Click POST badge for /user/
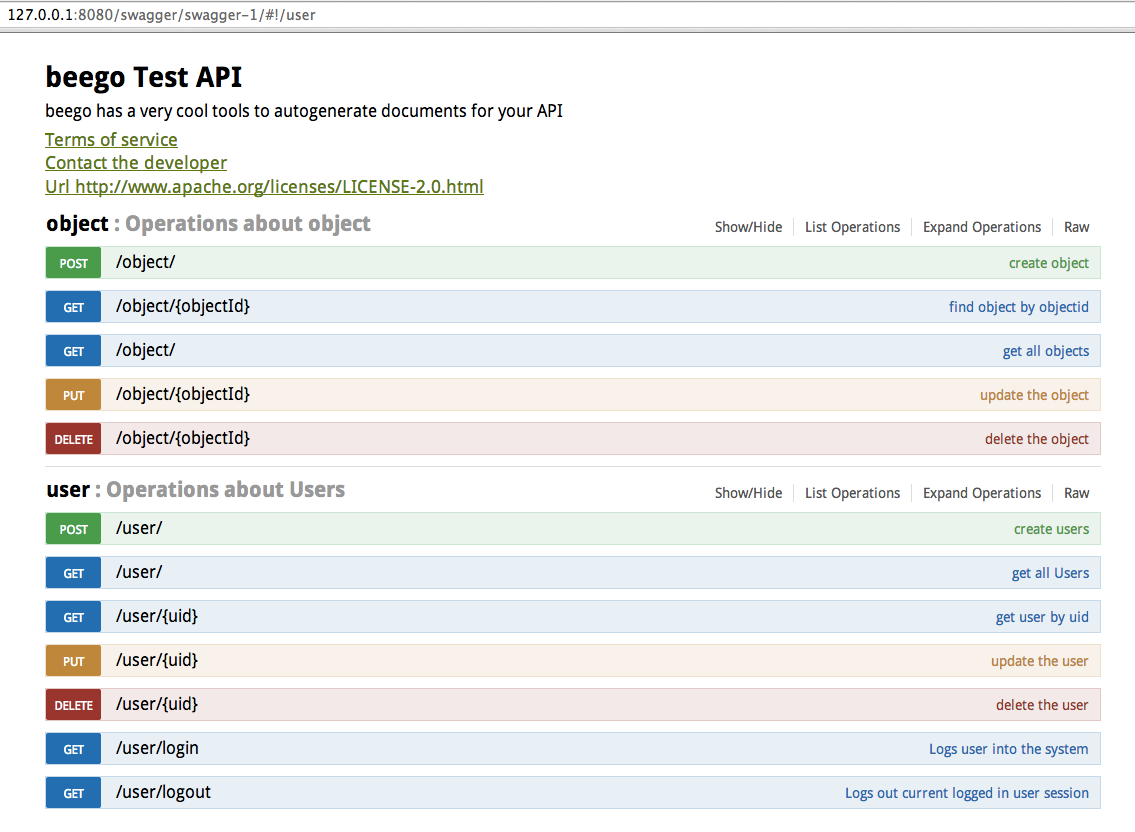 [x=73, y=529]
